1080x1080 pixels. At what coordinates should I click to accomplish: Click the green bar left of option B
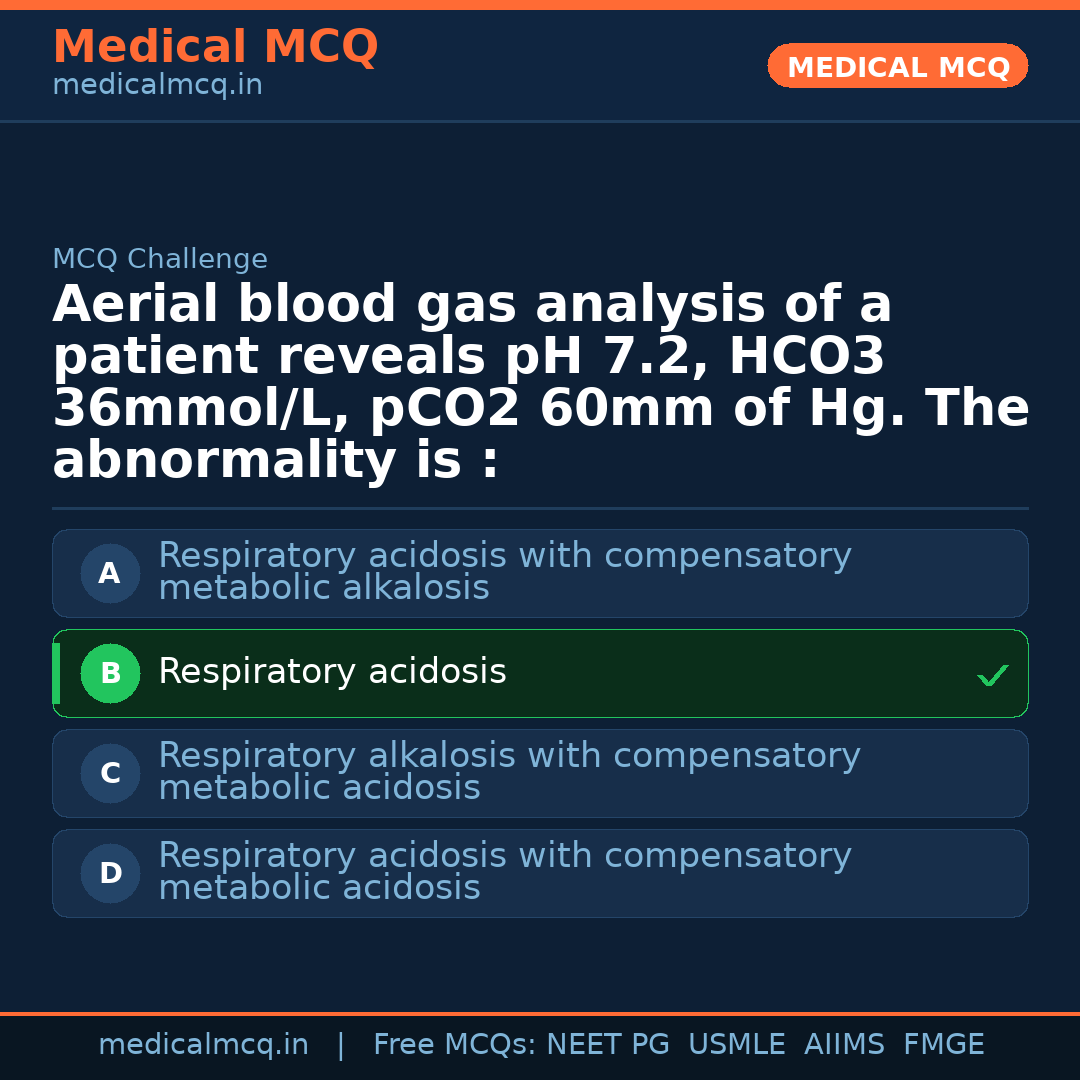click(56, 674)
